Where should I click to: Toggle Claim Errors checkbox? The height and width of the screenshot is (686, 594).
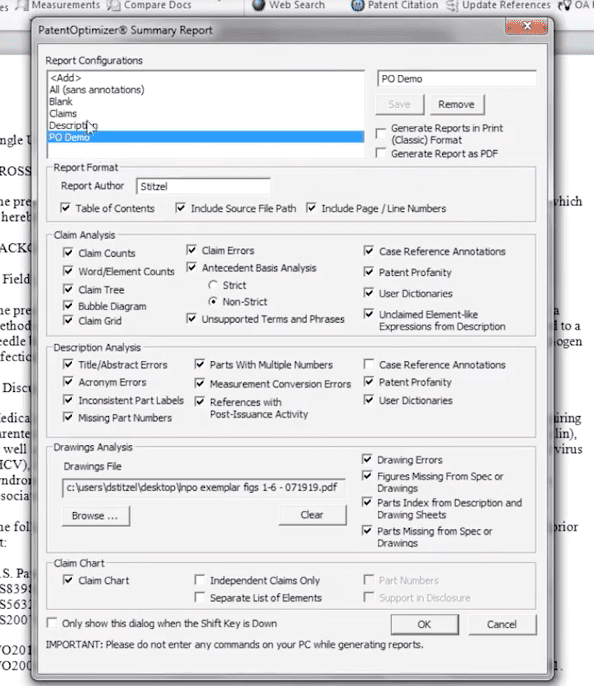click(x=191, y=250)
